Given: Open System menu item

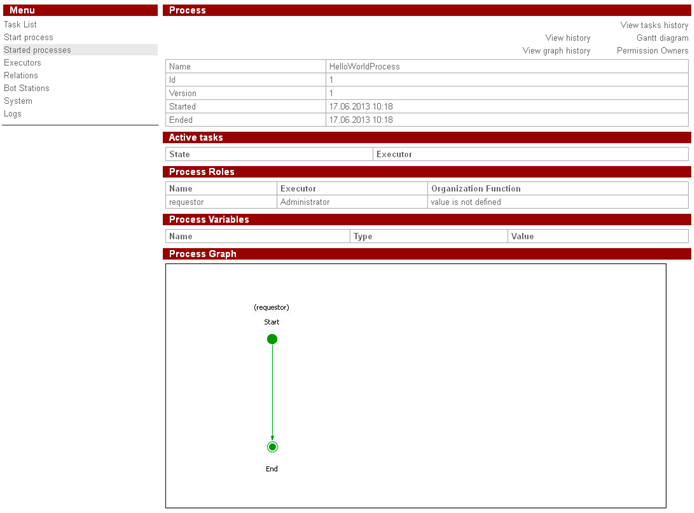Looking at the screenshot, I should [18, 101].
